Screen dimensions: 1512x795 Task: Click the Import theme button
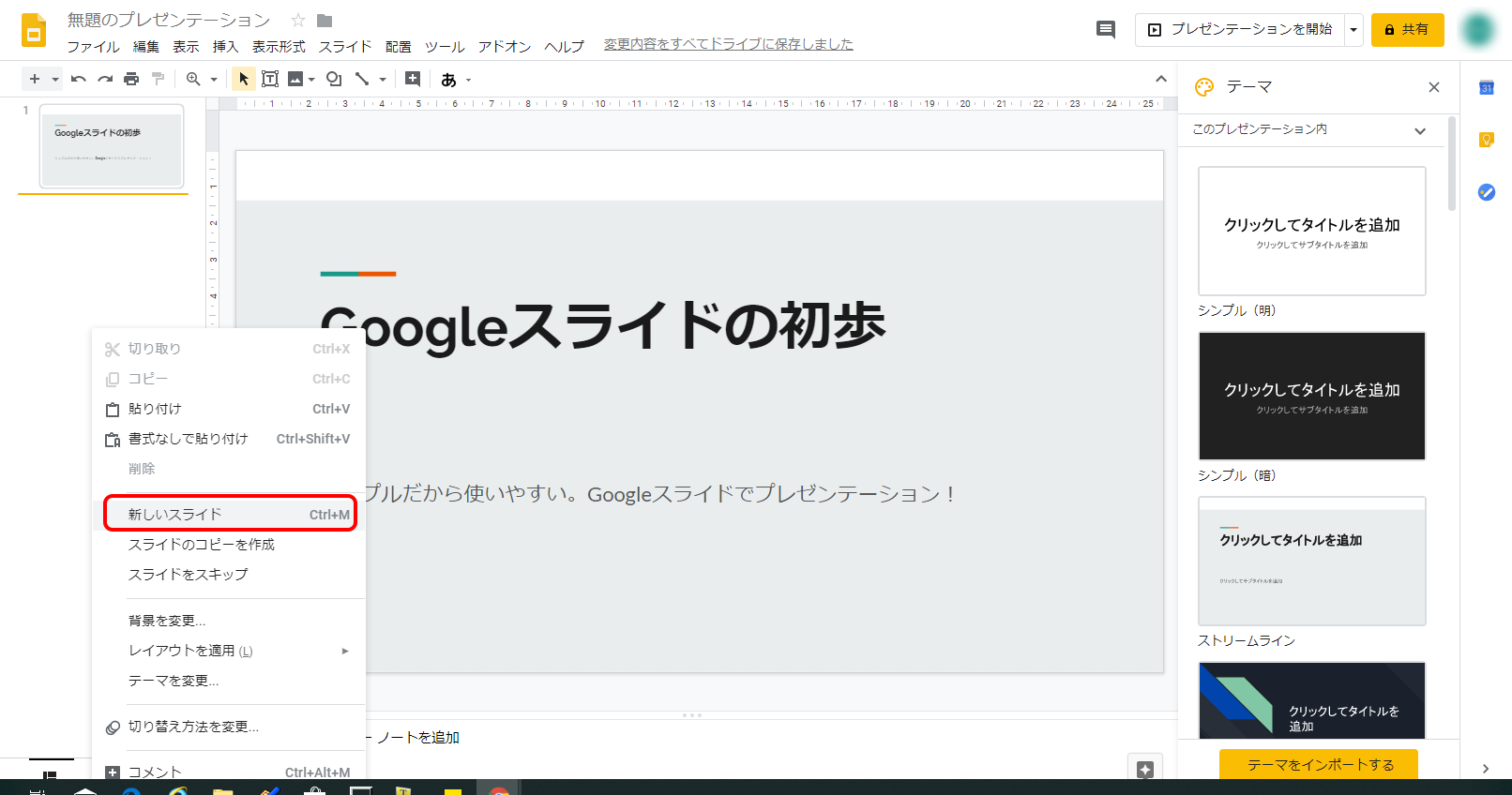[x=1318, y=764]
